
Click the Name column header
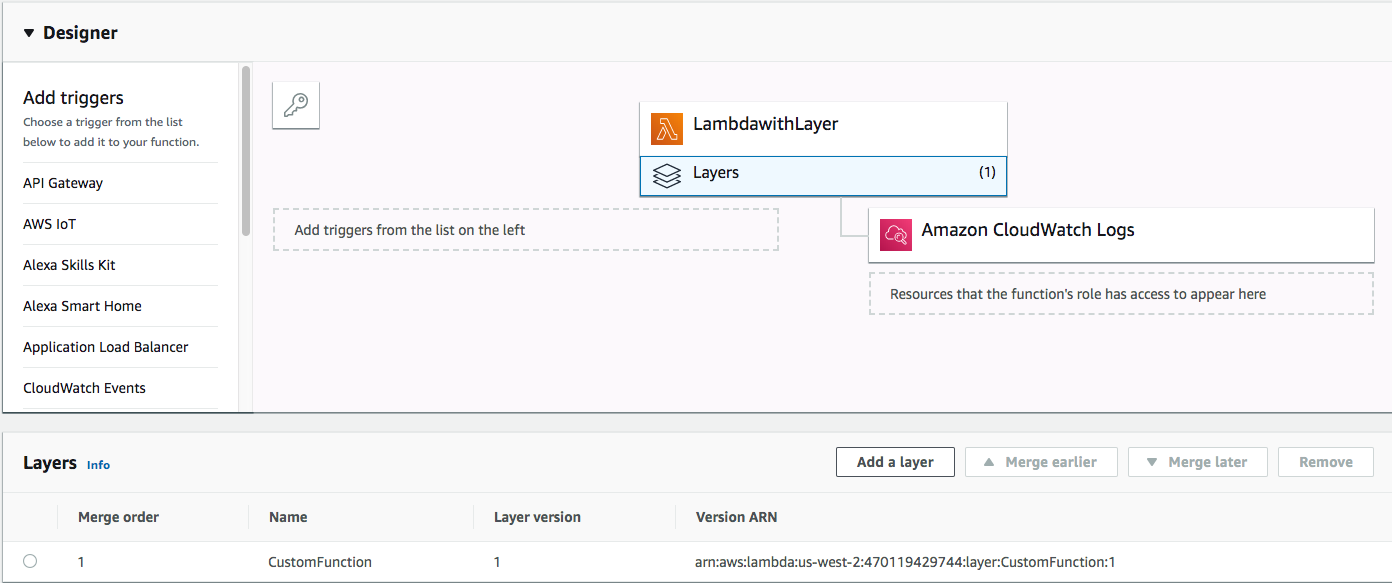[x=288, y=517]
